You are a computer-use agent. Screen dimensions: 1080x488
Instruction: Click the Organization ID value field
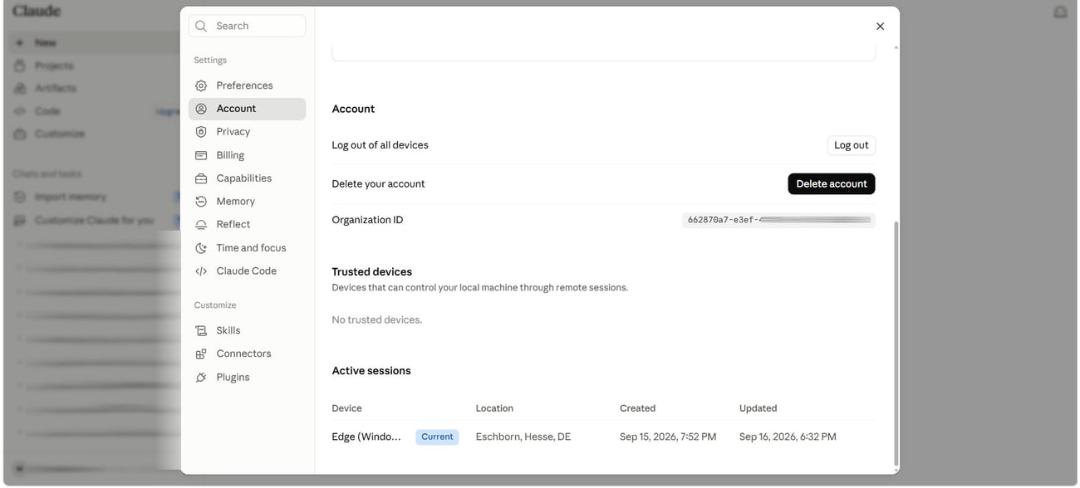[x=778, y=220]
